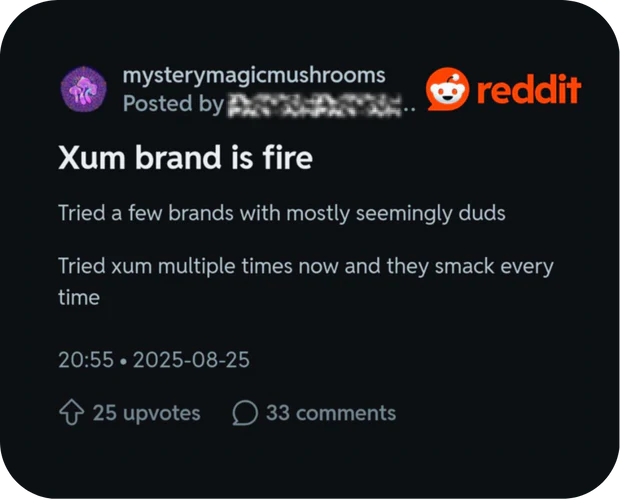
Task: Click the sentence about xum smacking every time
Action: click(306, 281)
